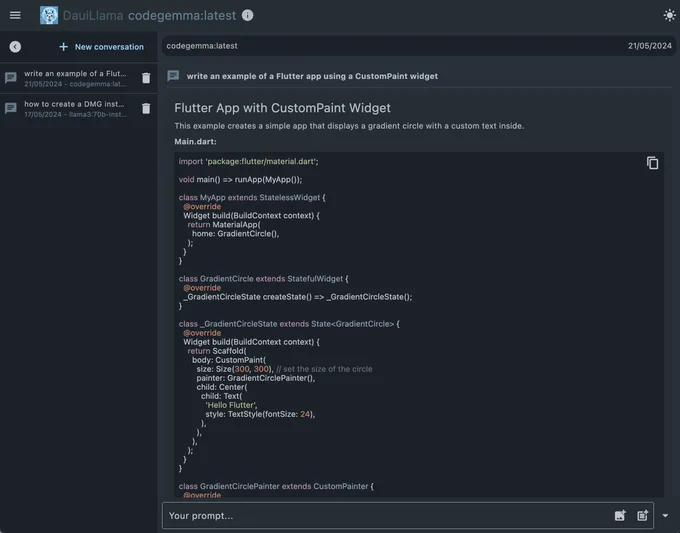The image size is (680, 533).
Task: Click the 'style: TextStyle(fontSize: 24)' line
Action: [x=260, y=414]
